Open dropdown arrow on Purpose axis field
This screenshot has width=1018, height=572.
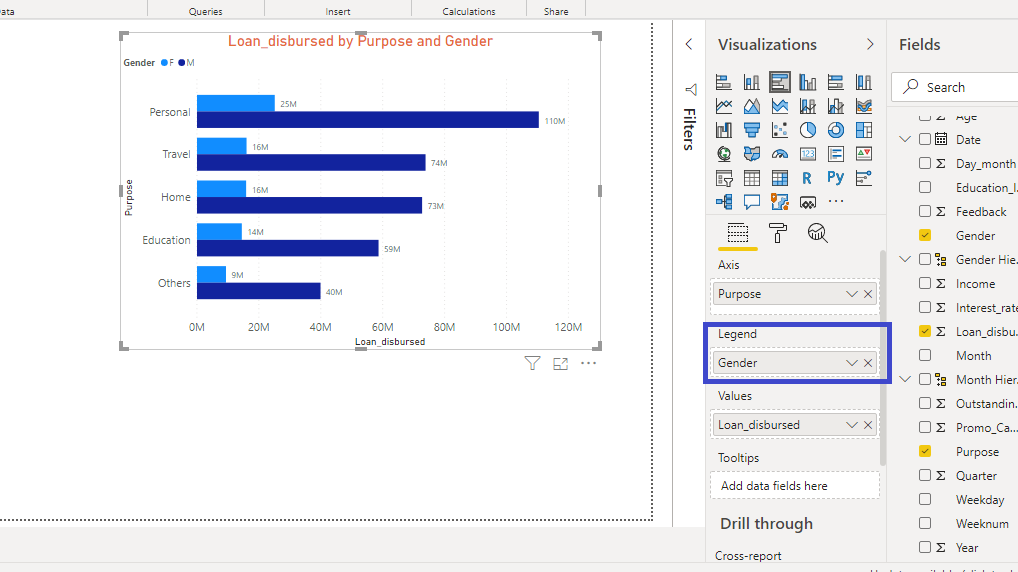coord(851,294)
